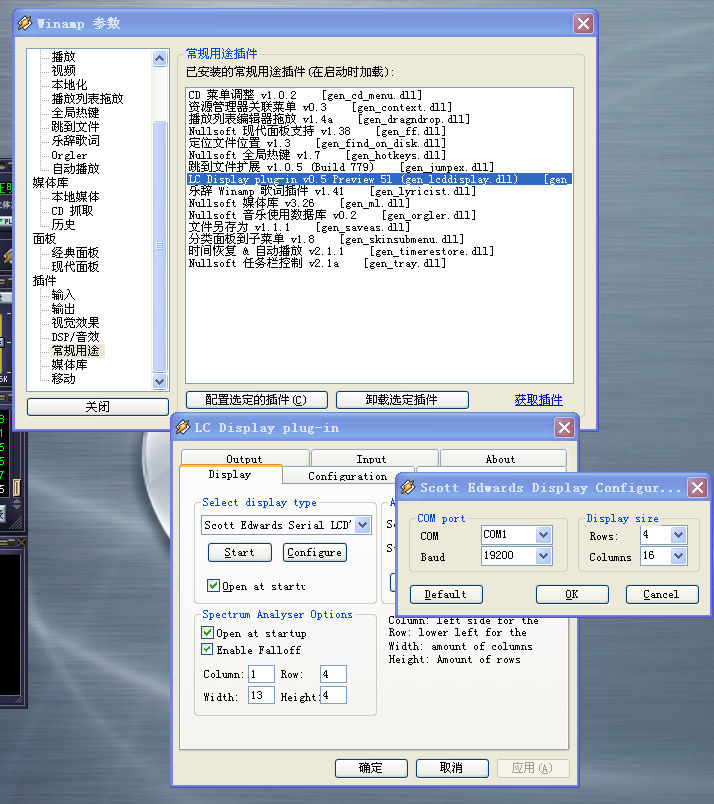
Task: Switch to the About tab
Action: pos(503,458)
